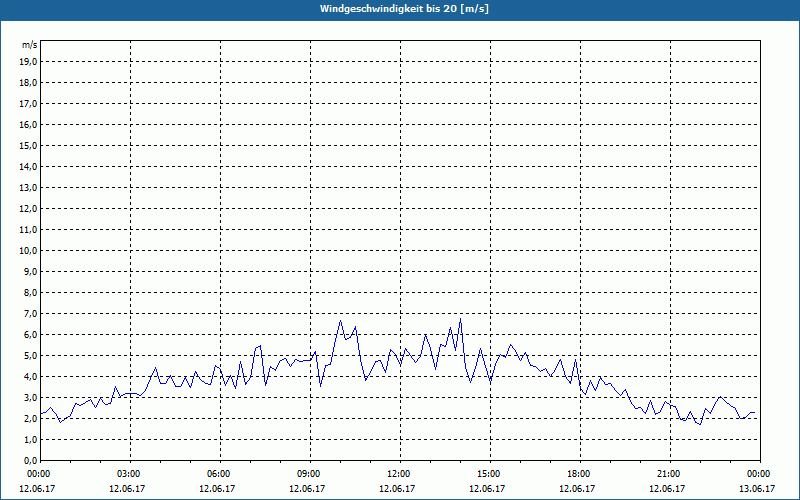Click the date 12.06.17 beneath 21:00
Viewport: 800px width, 500px height.
(x=667, y=489)
